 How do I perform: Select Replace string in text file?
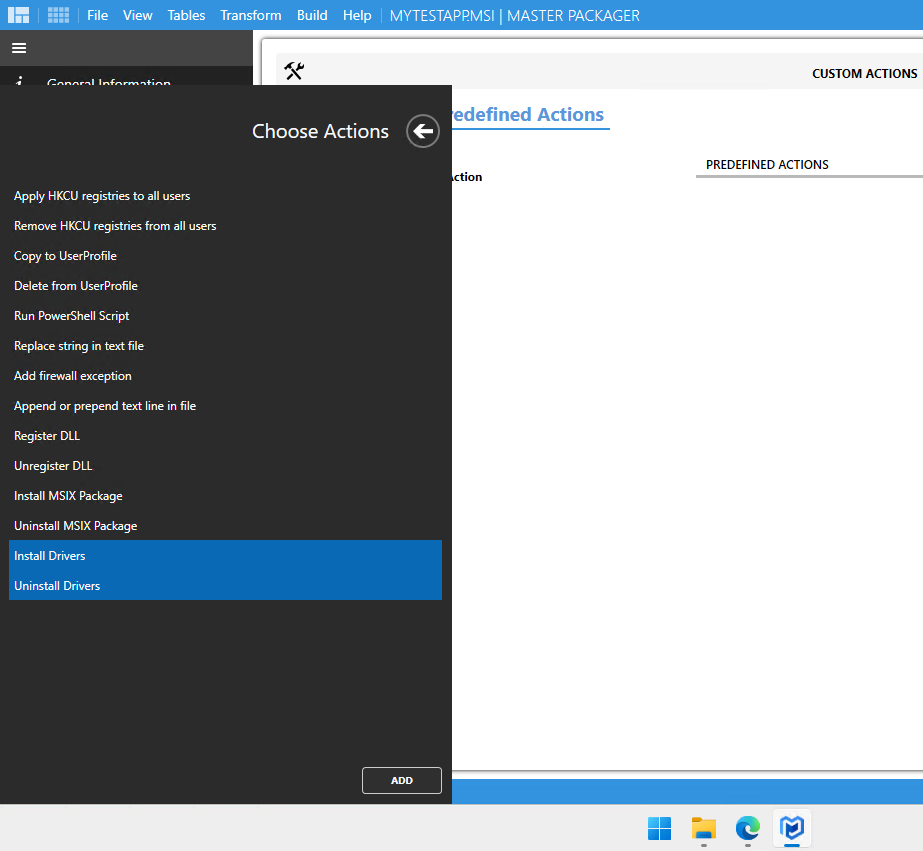pyautogui.click(x=225, y=346)
